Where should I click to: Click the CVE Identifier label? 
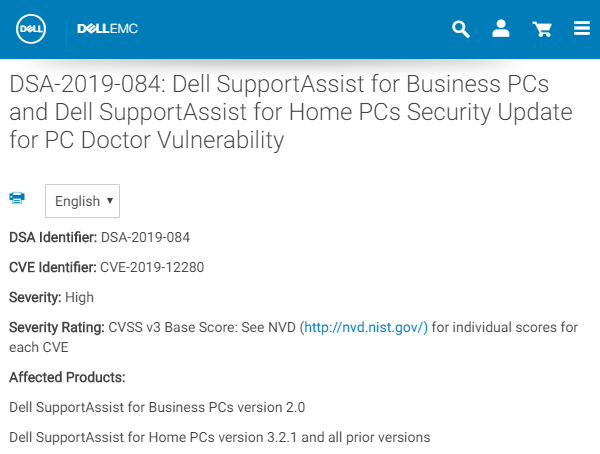pos(52,267)
